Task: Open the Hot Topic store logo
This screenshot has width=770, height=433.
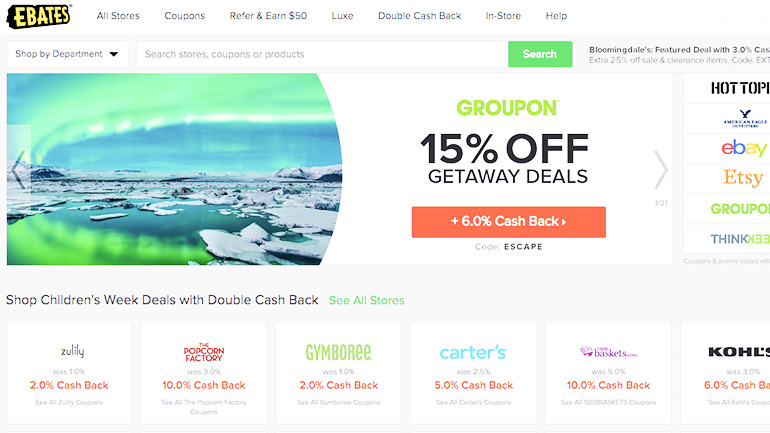Action: point(740,88)
